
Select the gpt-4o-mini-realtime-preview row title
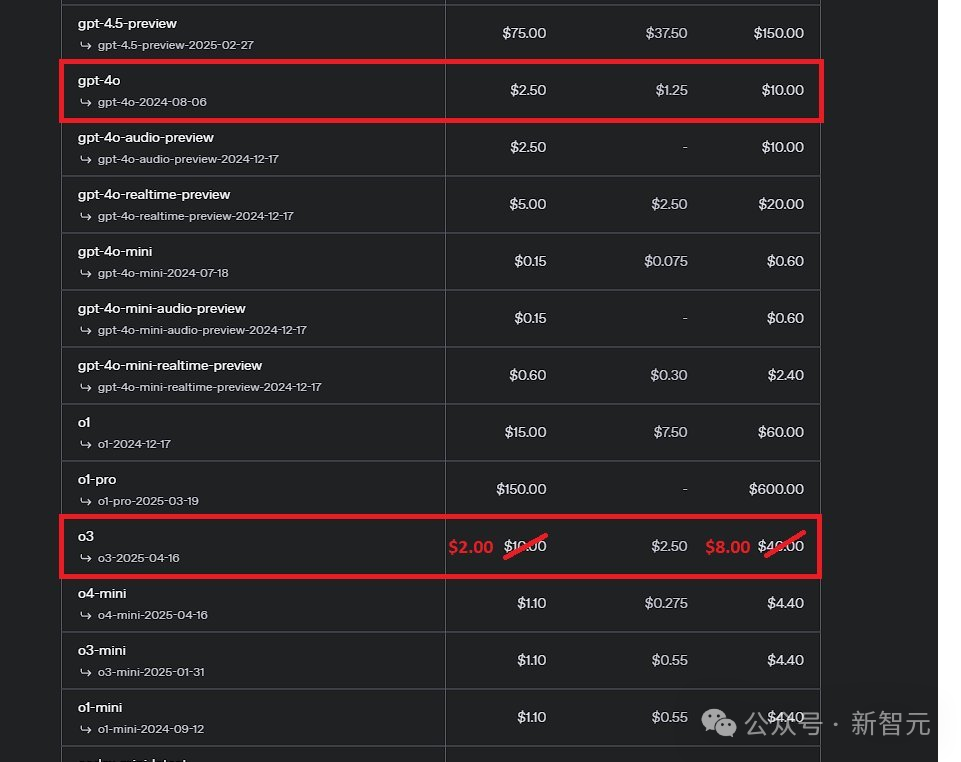[x=169, y=365]
